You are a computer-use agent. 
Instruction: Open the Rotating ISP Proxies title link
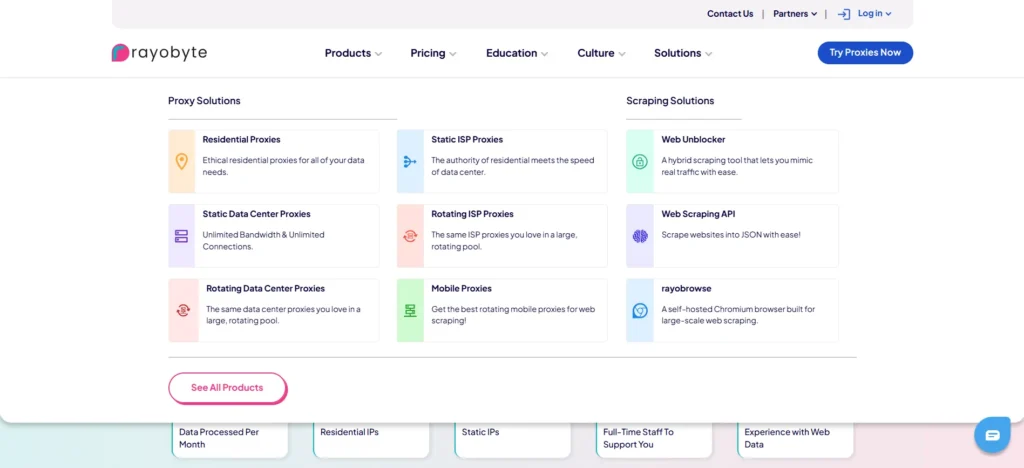coord(472,214)
